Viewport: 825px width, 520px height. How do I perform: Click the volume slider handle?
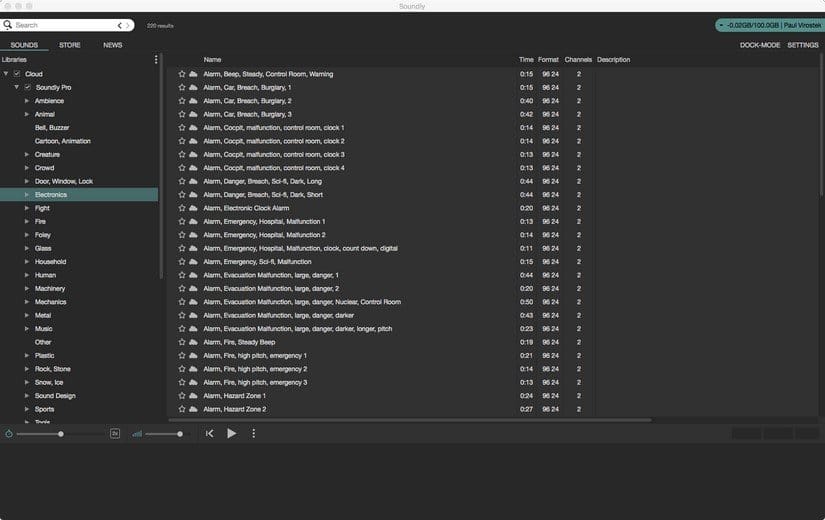click(x=180, y=434)
